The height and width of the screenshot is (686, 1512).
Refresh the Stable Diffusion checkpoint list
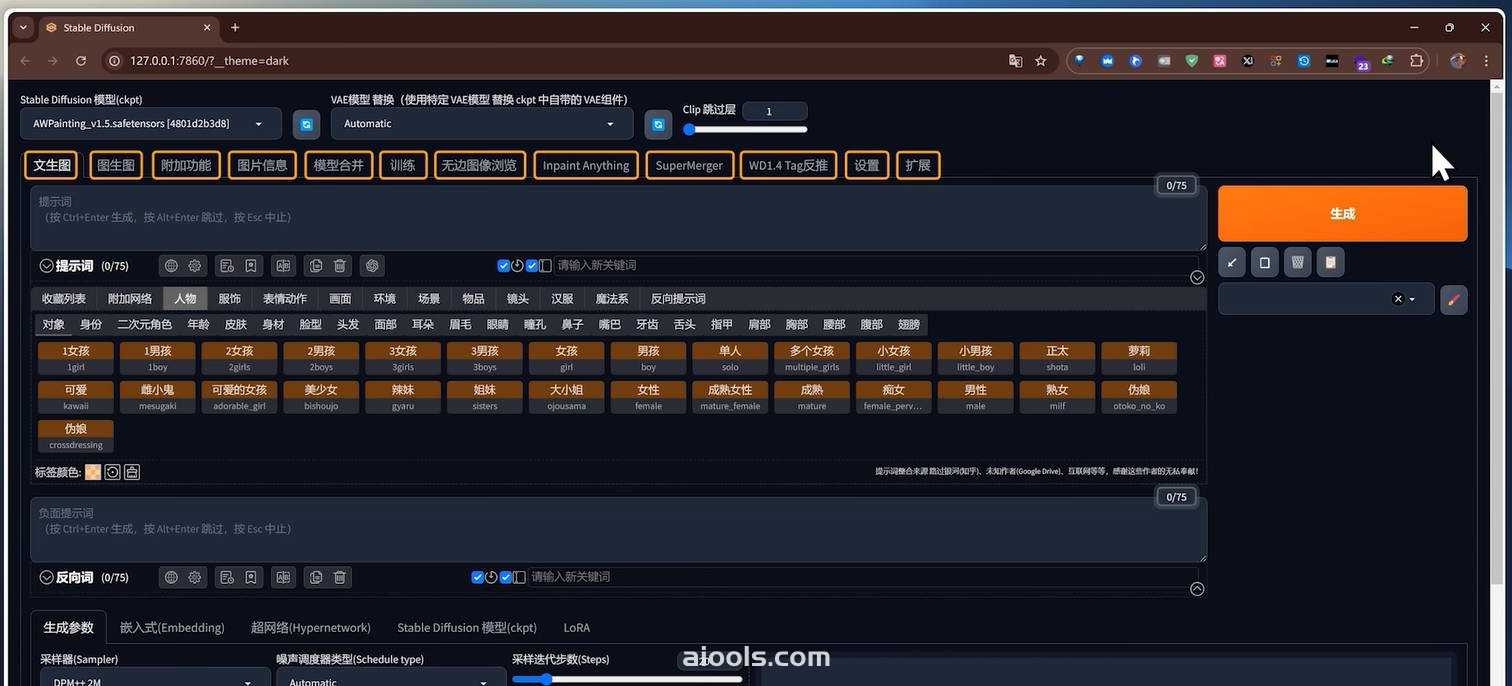coord(306,125)
